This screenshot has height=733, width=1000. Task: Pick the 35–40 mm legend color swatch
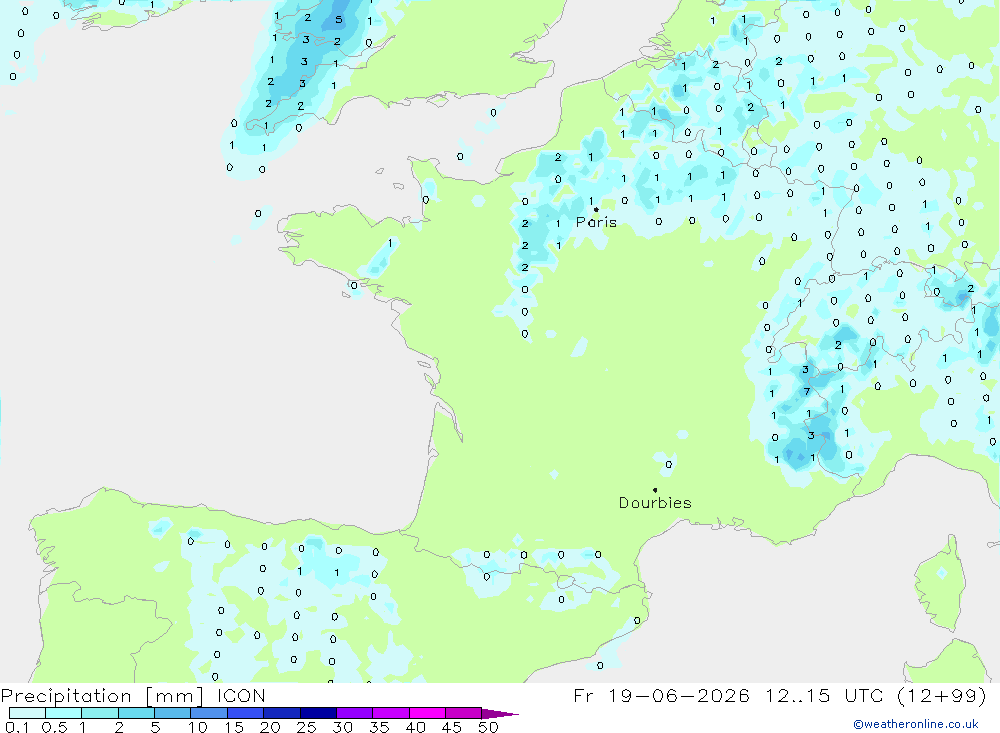(x=391, y=713)
